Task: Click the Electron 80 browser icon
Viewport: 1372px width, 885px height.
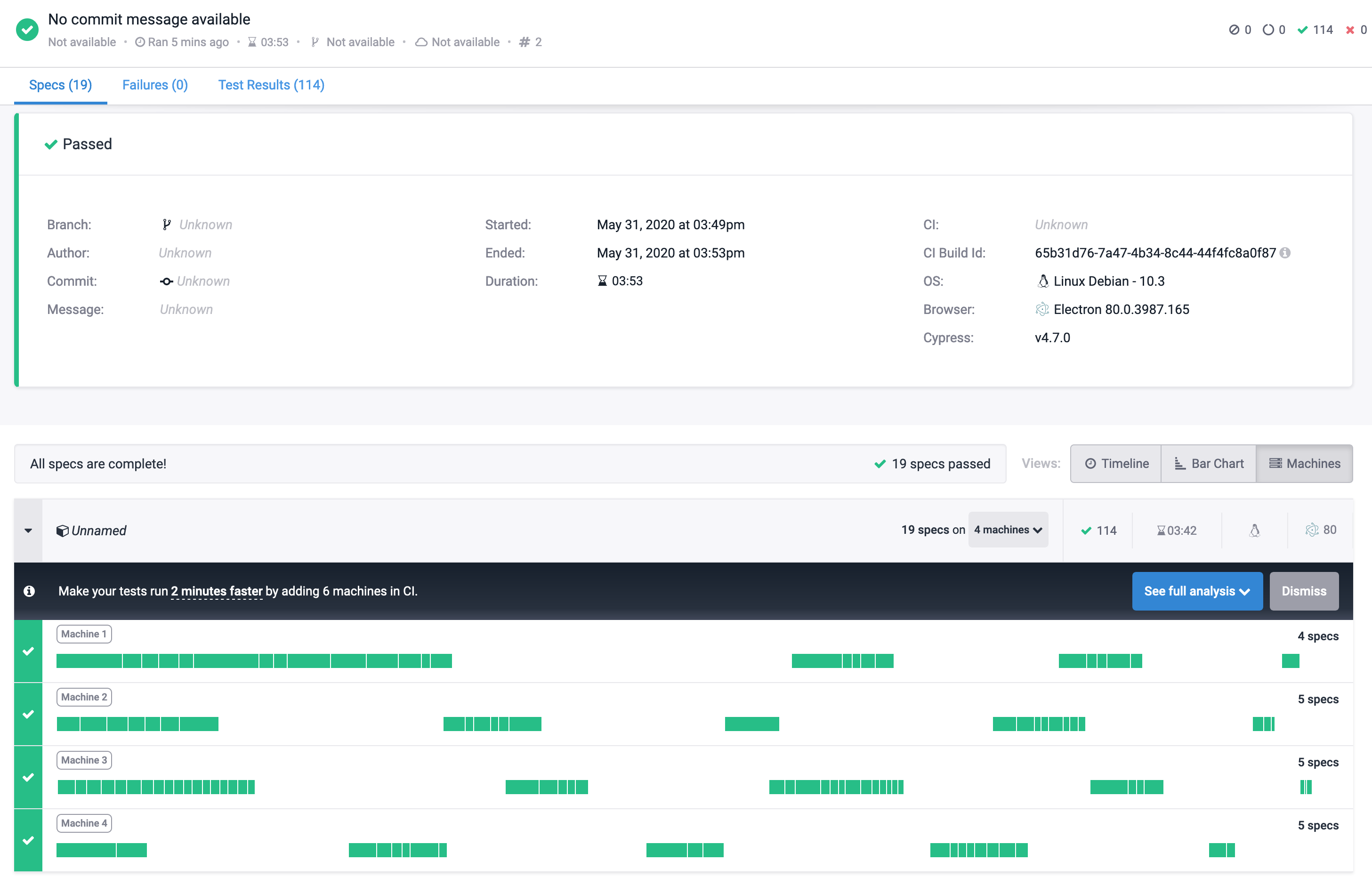Action: 1312,530
